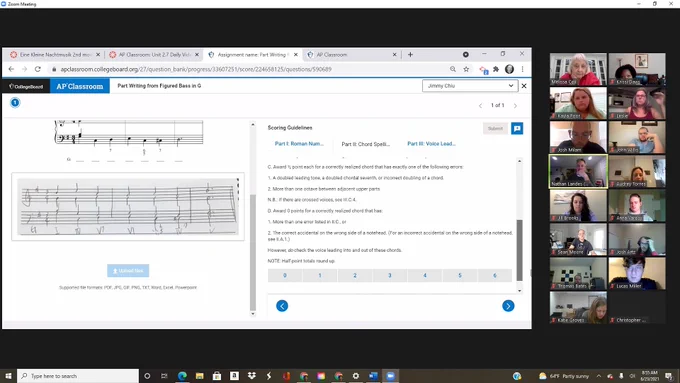Award a score of 3

390,275
